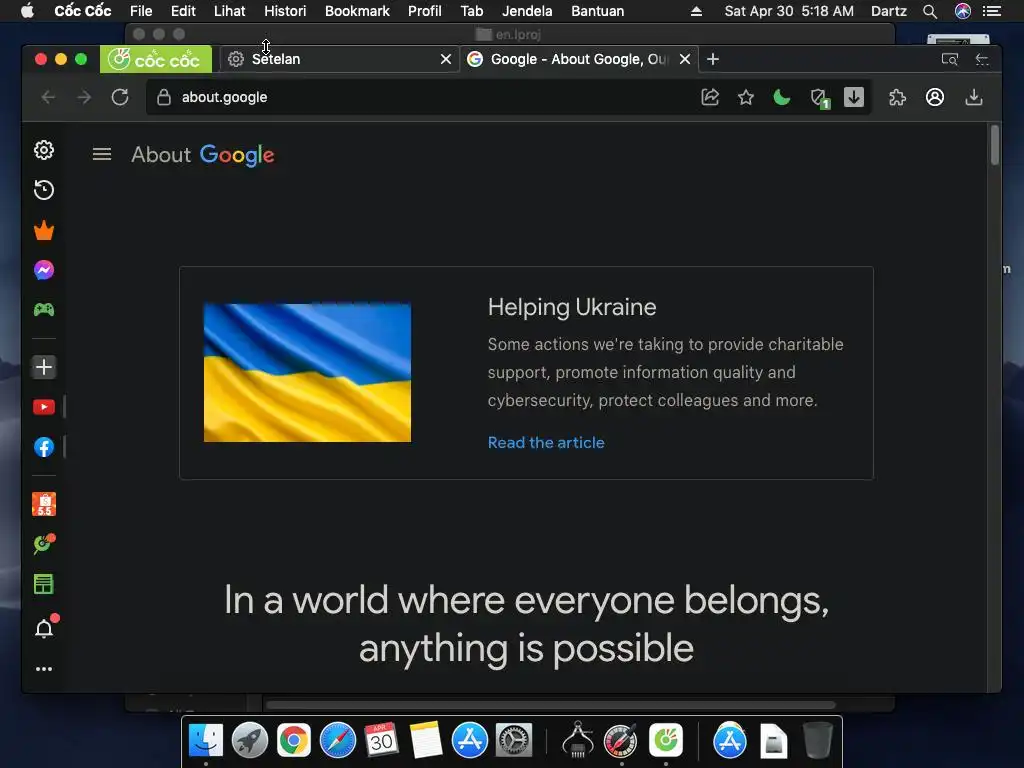
Task: Switch to the Setelan tab
Action: 338,59
